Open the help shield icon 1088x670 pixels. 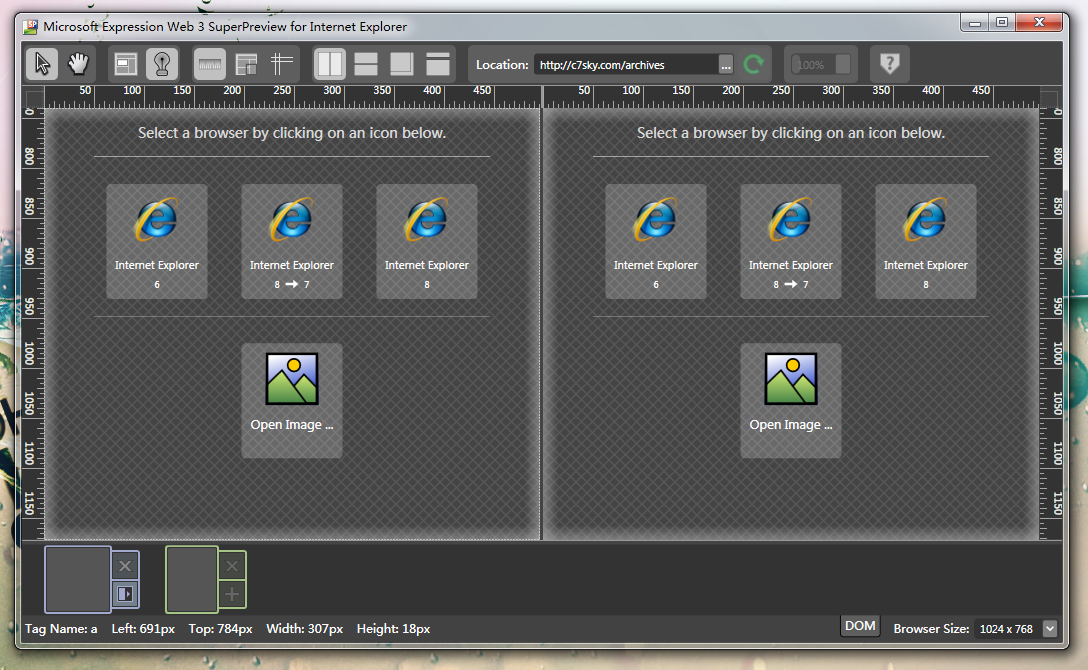pyautogui.click(x=890, y=64)
